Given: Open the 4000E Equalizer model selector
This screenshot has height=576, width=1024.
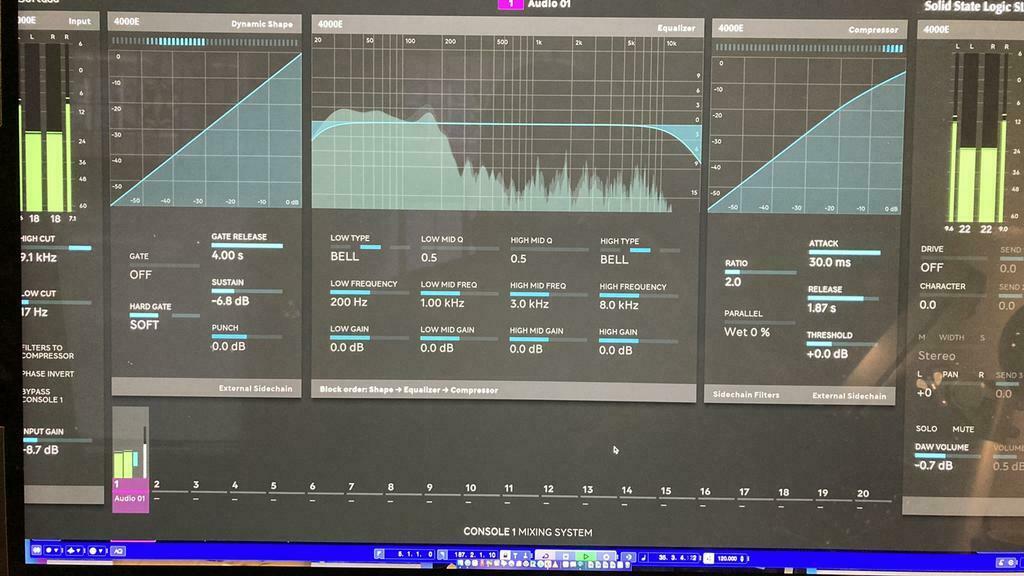Looking at the screenshot, I should point(330,24).
